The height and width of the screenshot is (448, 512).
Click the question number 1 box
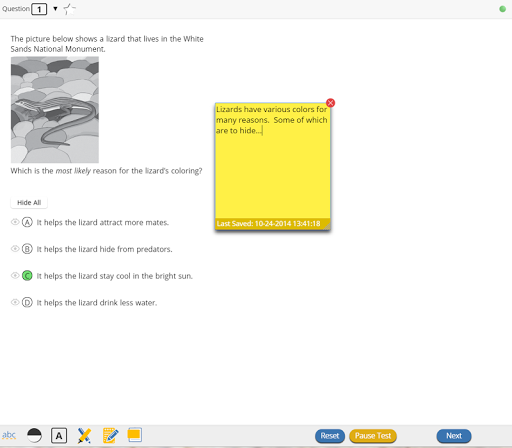pyautogui.click(x=39, y=9)
